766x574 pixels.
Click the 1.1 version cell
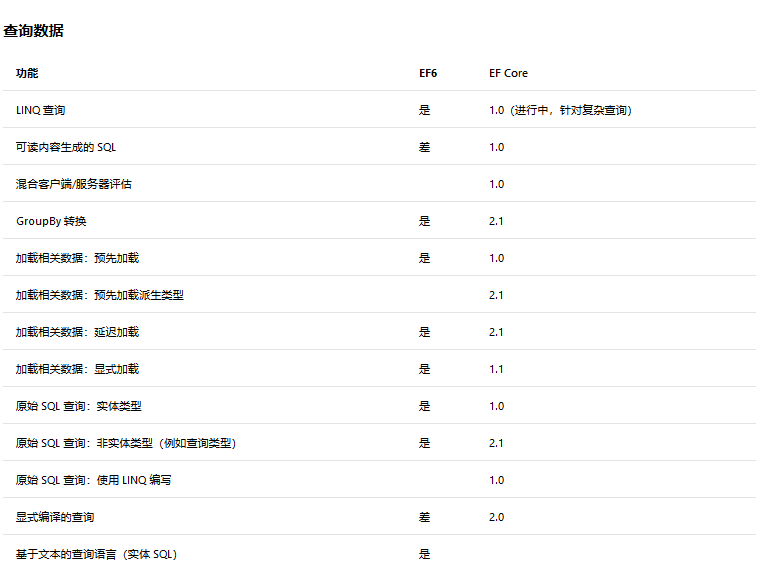[496, 369]
